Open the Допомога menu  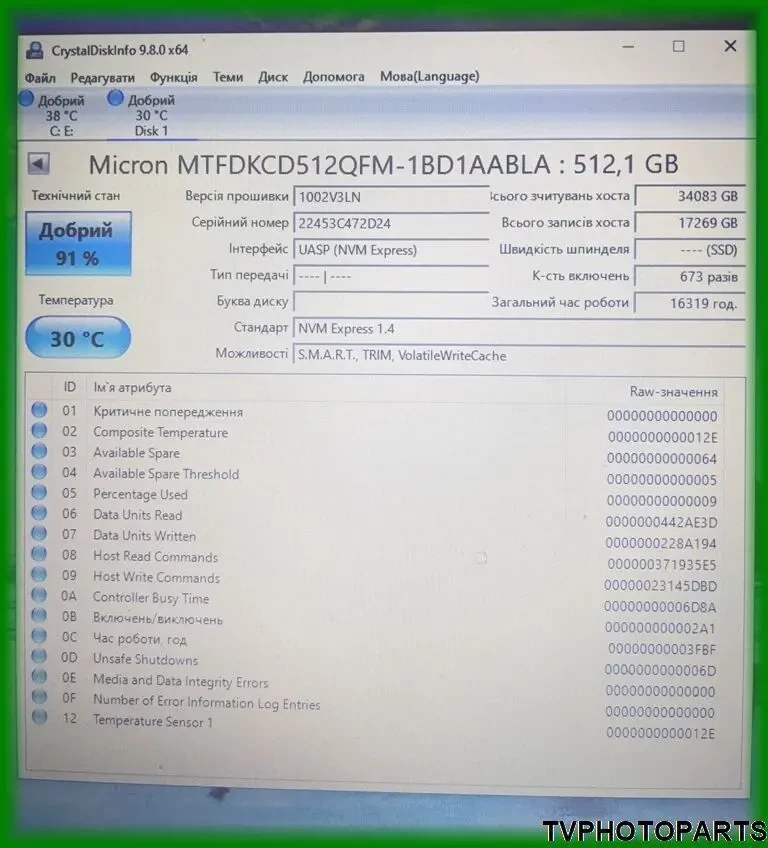click(334, 77)
